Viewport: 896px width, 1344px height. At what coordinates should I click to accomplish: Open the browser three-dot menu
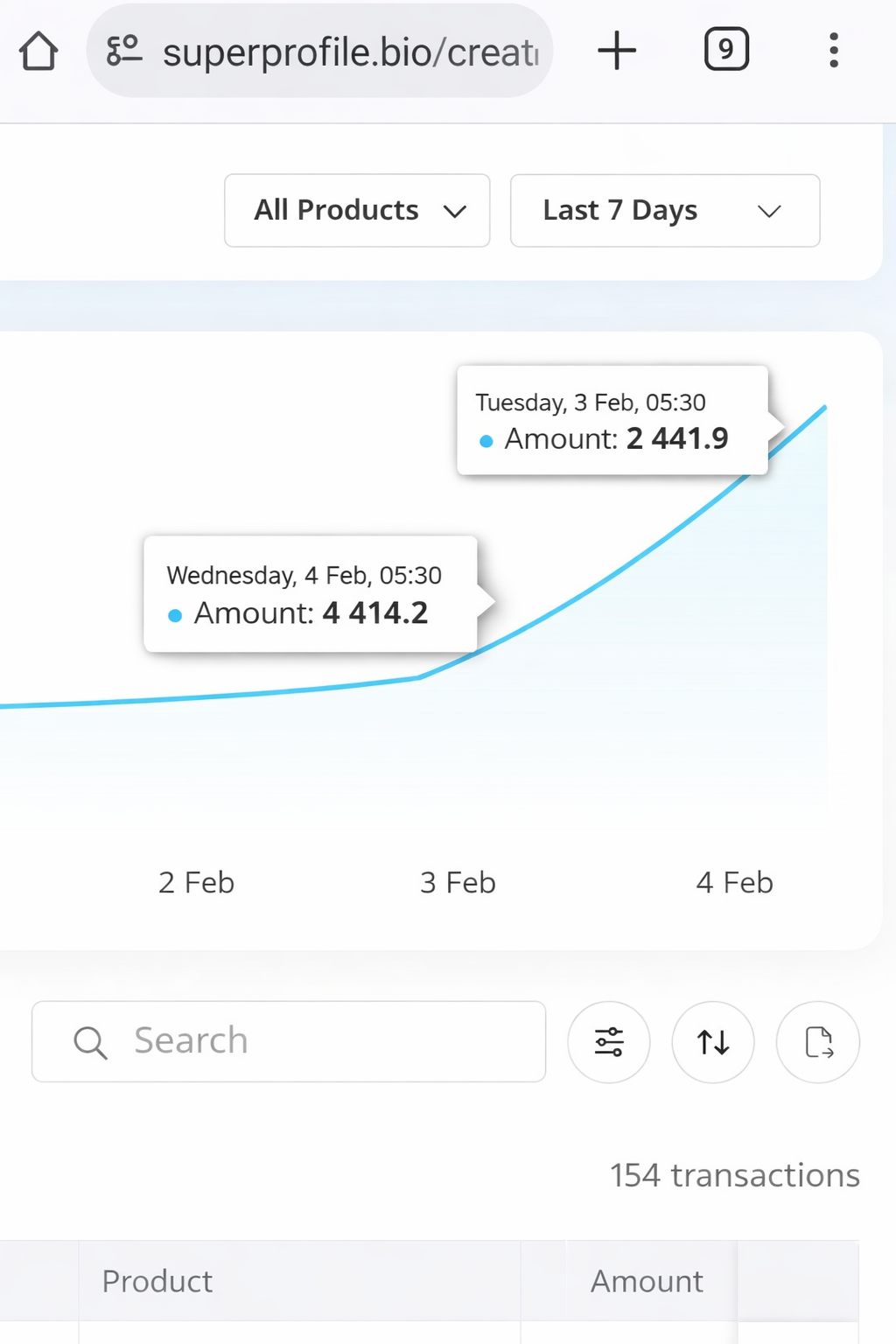[833, 50]
